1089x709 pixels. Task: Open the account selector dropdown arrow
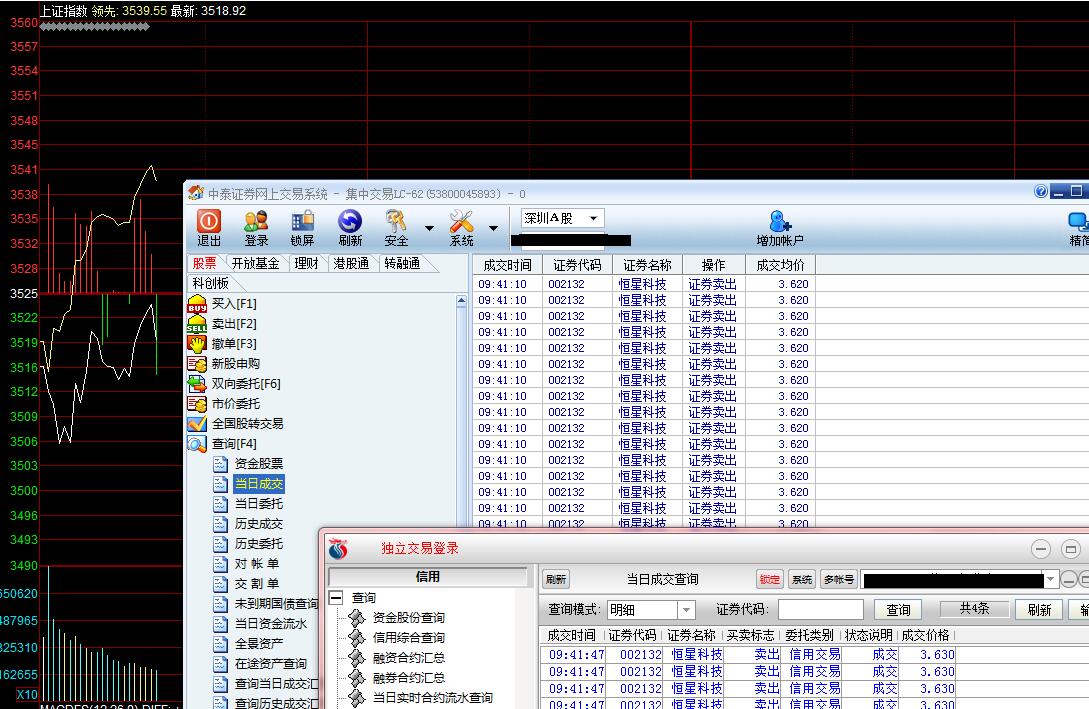(1051, 579)
